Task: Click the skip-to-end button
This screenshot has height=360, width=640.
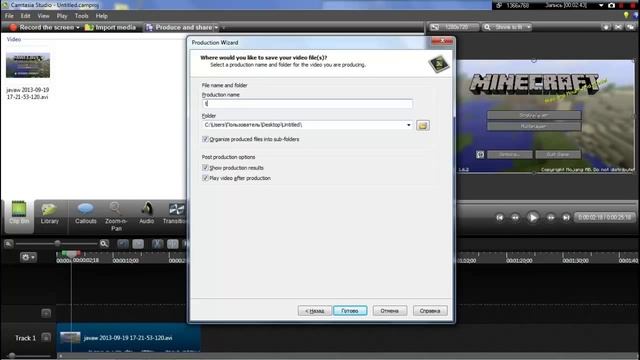Action: (566, 218)
